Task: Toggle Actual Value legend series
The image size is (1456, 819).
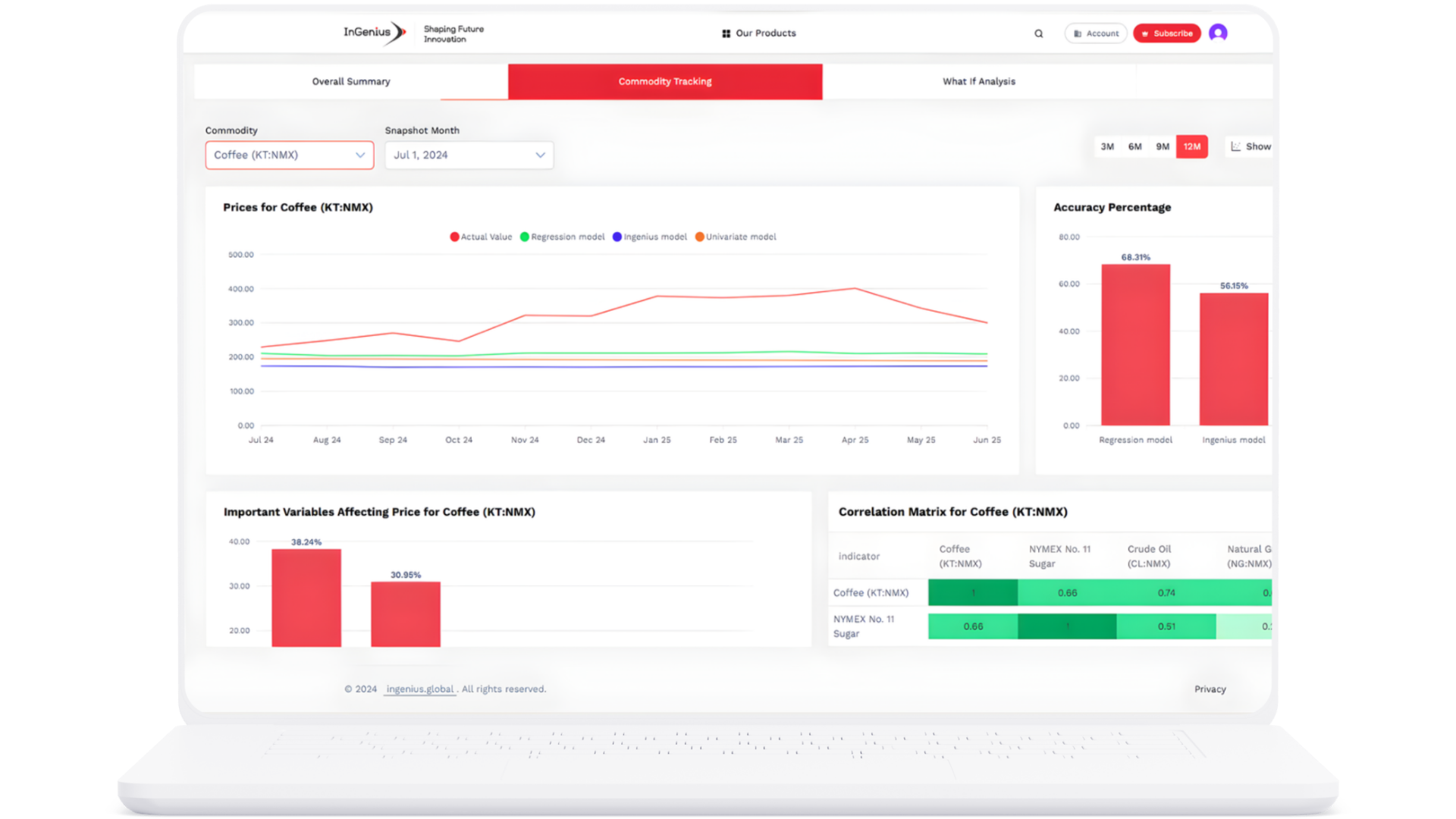Action: (481, 237)
